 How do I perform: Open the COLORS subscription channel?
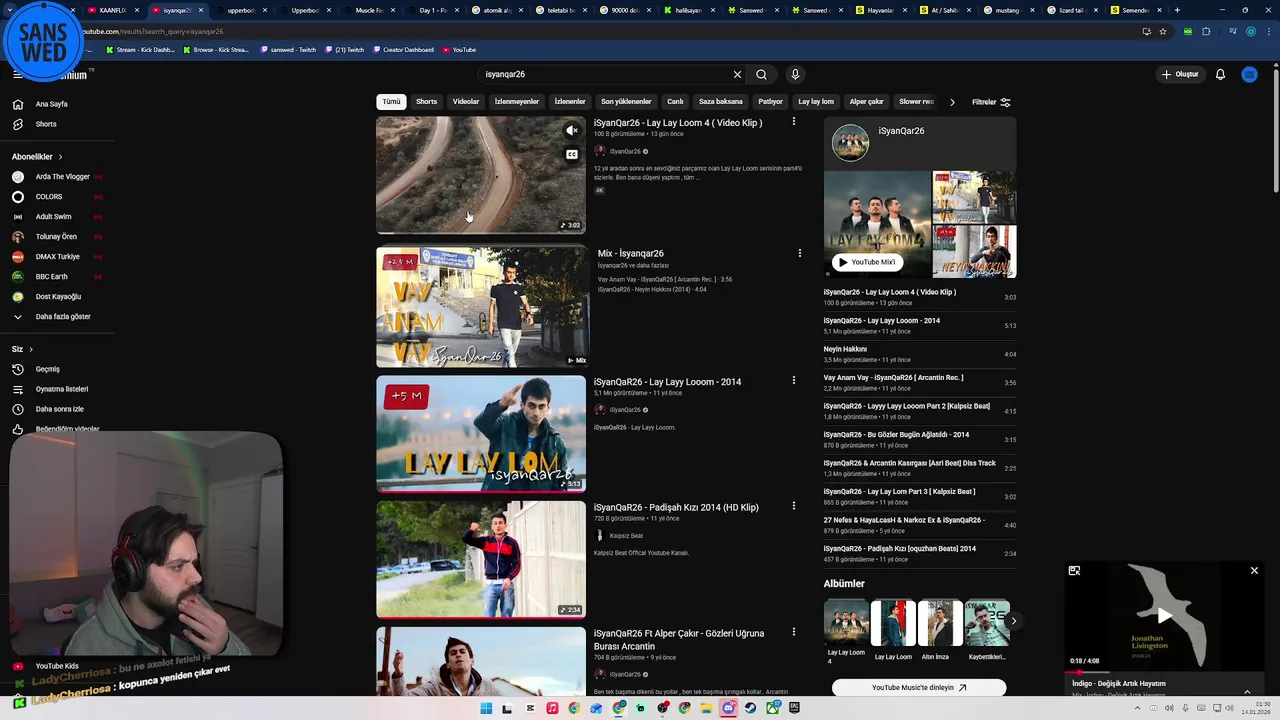[x=48, y=197]
